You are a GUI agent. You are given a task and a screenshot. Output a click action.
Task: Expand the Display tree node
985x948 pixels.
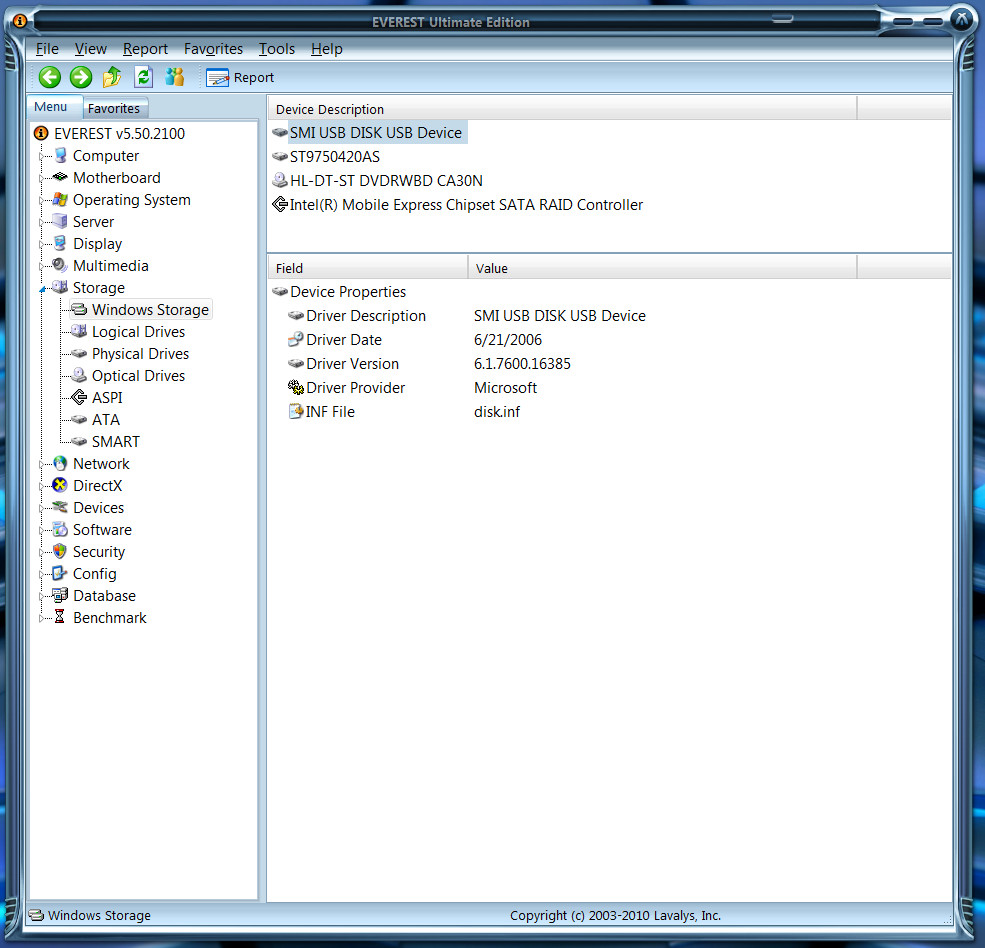(41, 244)
